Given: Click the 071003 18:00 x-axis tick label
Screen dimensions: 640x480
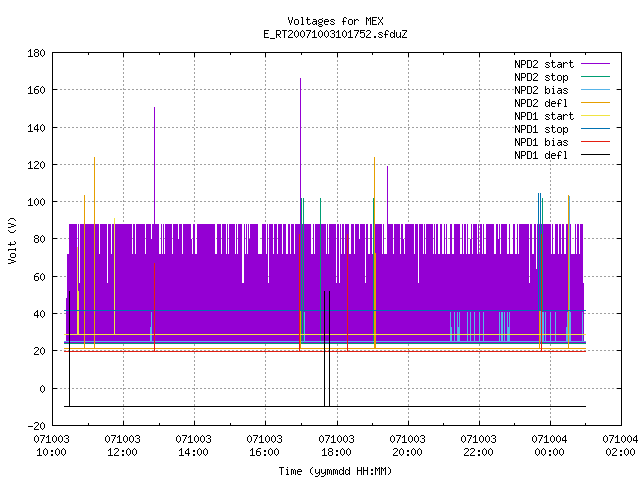Looking at the screenshot, I should tap(336, 445).
